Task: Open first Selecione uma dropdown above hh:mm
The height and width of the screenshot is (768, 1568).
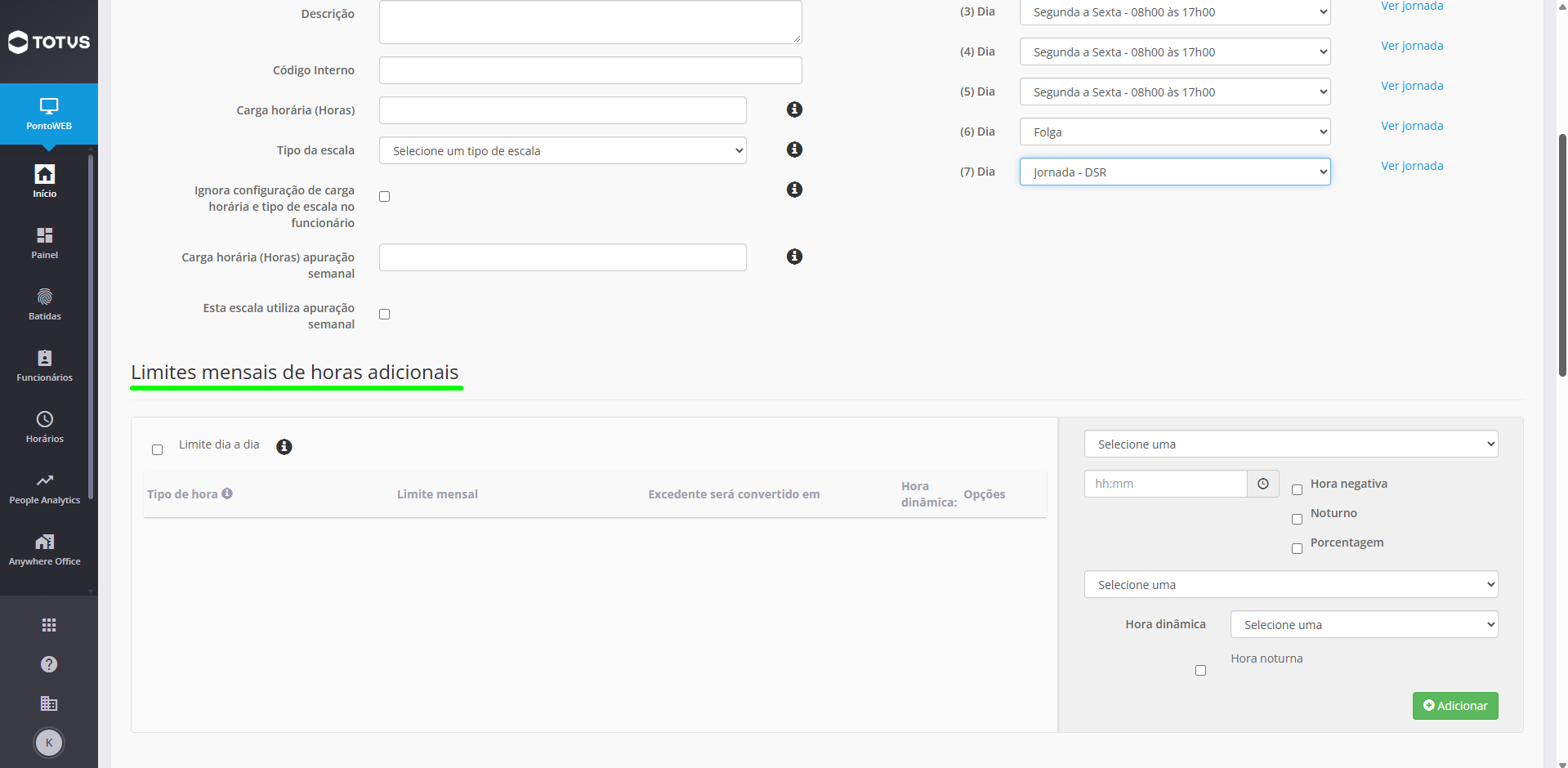Action: [x=1291, y=444]
